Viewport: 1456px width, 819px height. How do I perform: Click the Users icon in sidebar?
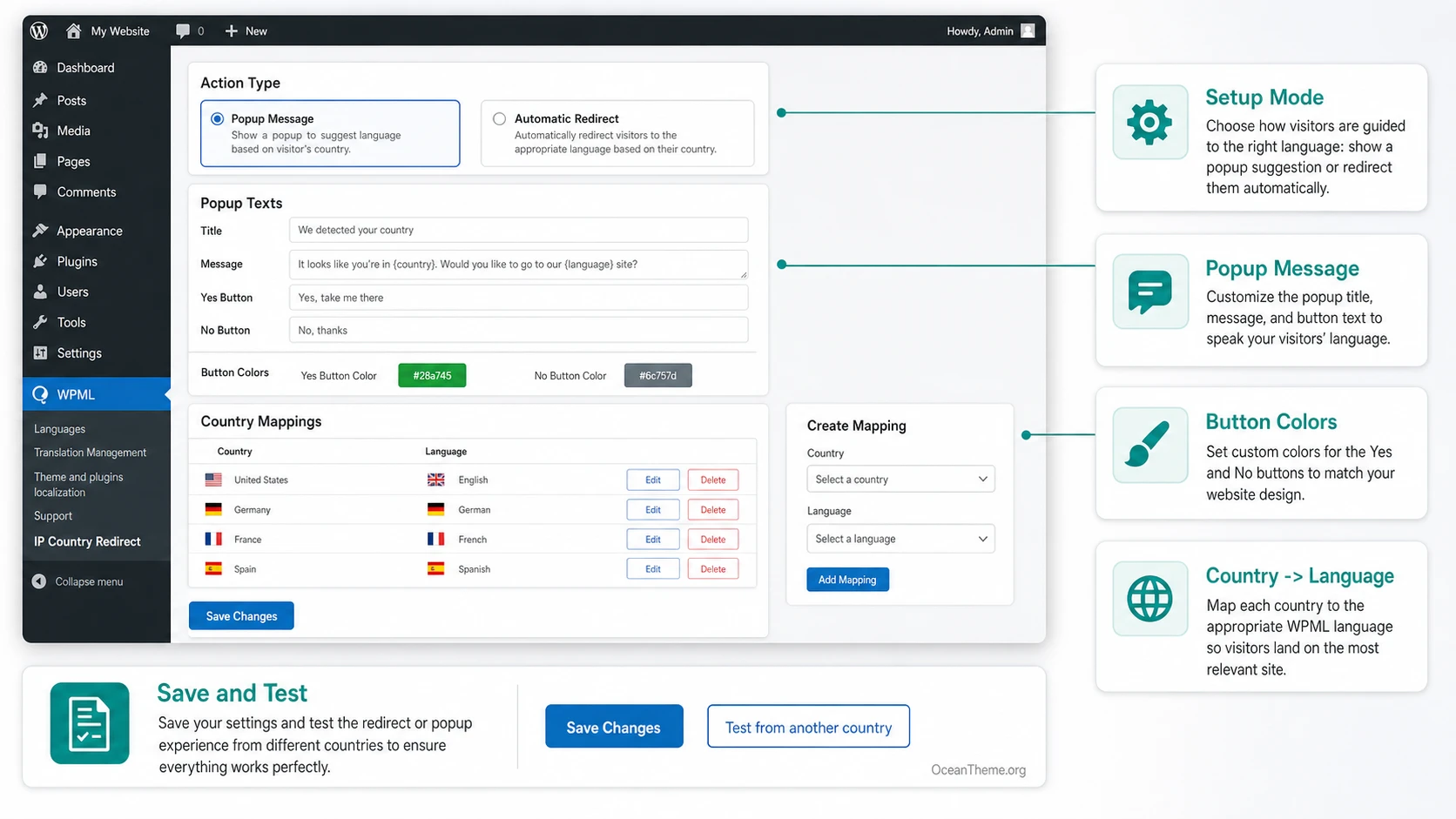point(40,292)
